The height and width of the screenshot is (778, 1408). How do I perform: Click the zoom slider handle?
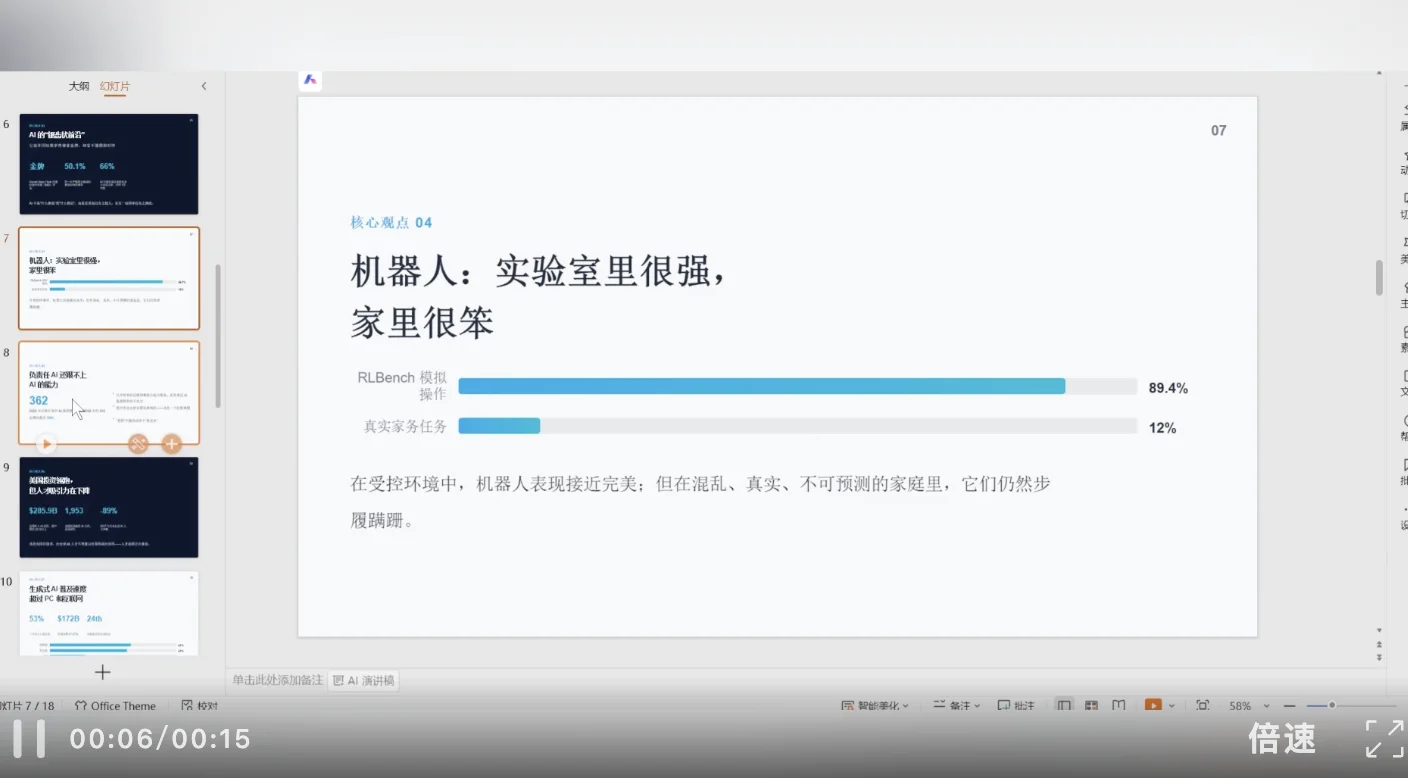[x=1332, y=706]
